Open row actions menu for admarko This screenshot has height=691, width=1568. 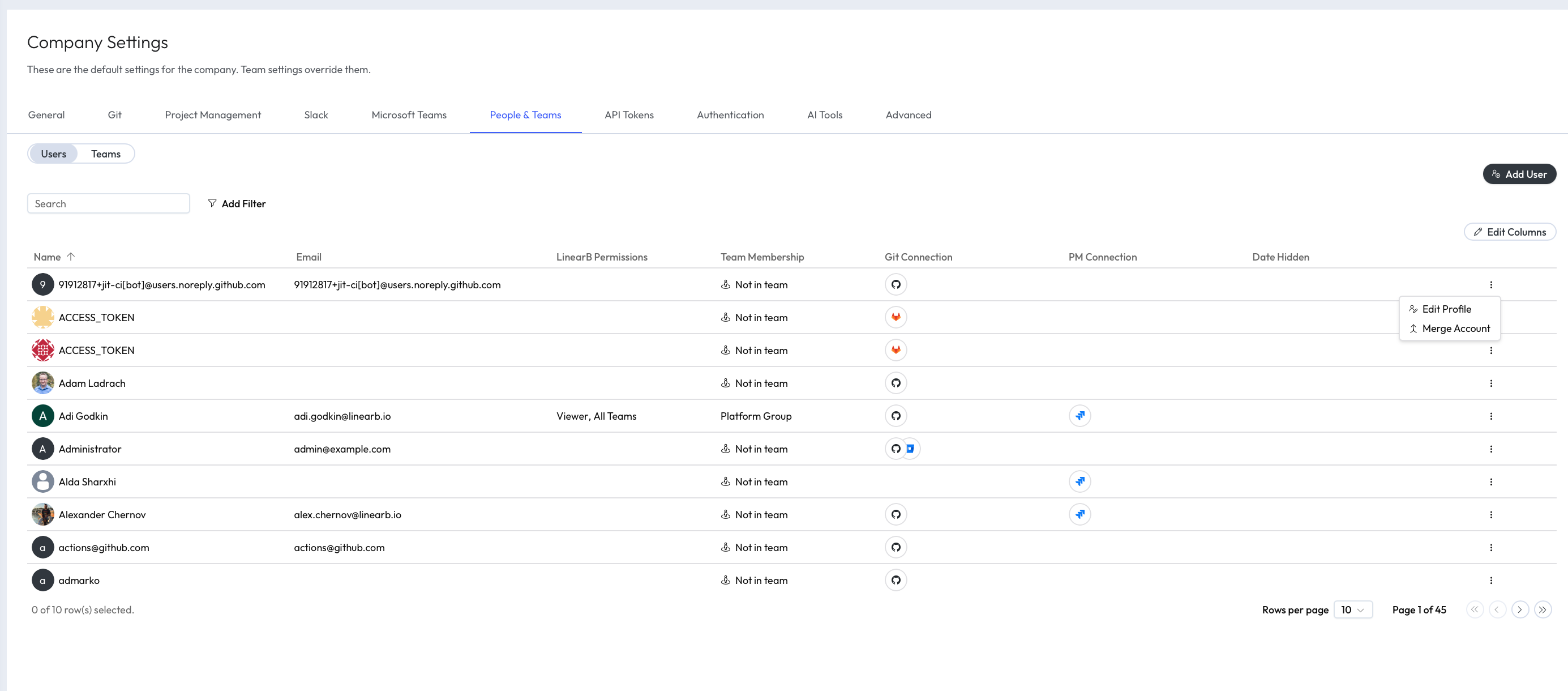[x=1490, y=580]
